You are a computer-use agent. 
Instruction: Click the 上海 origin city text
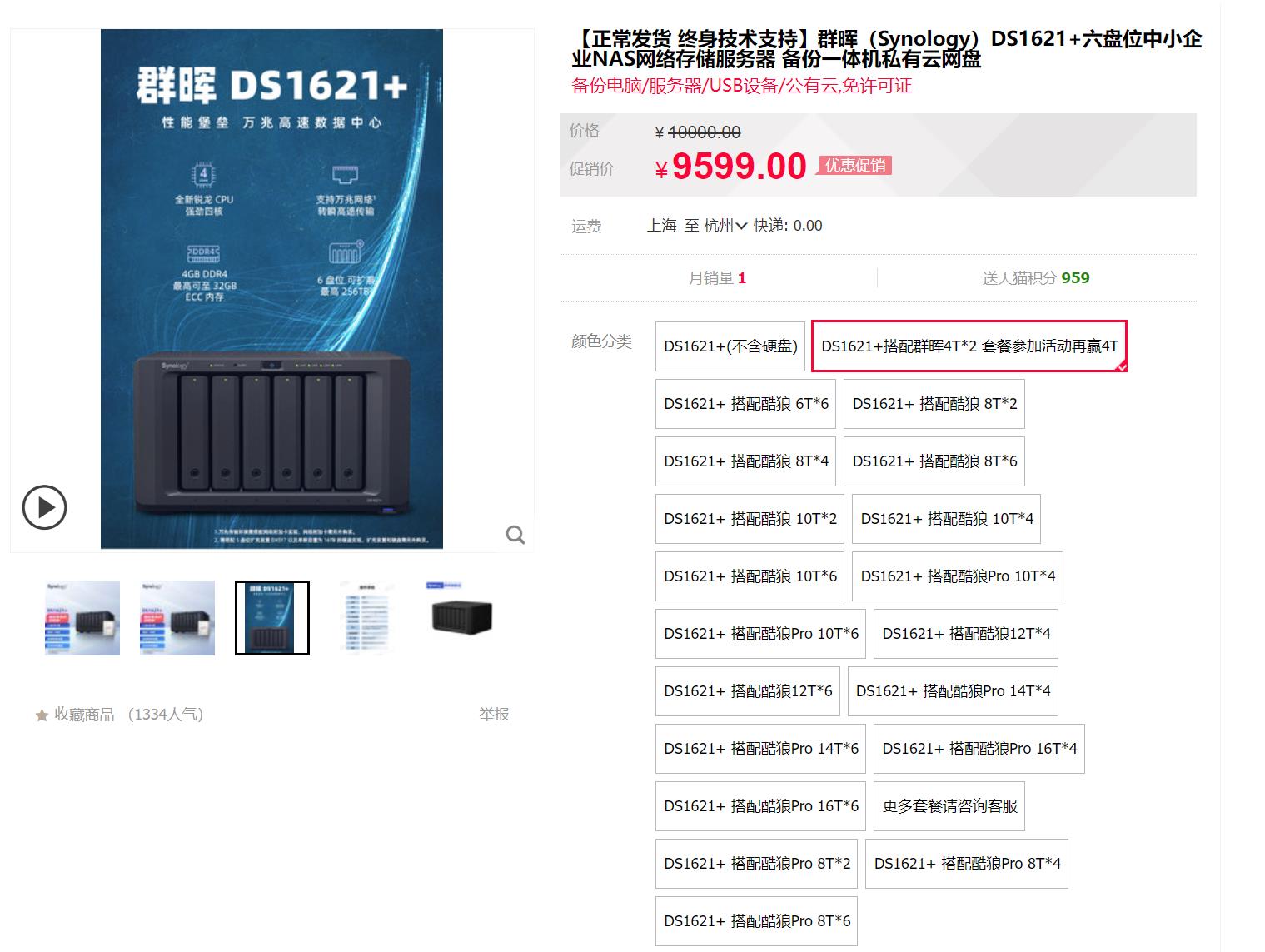[x=662, y=226]
